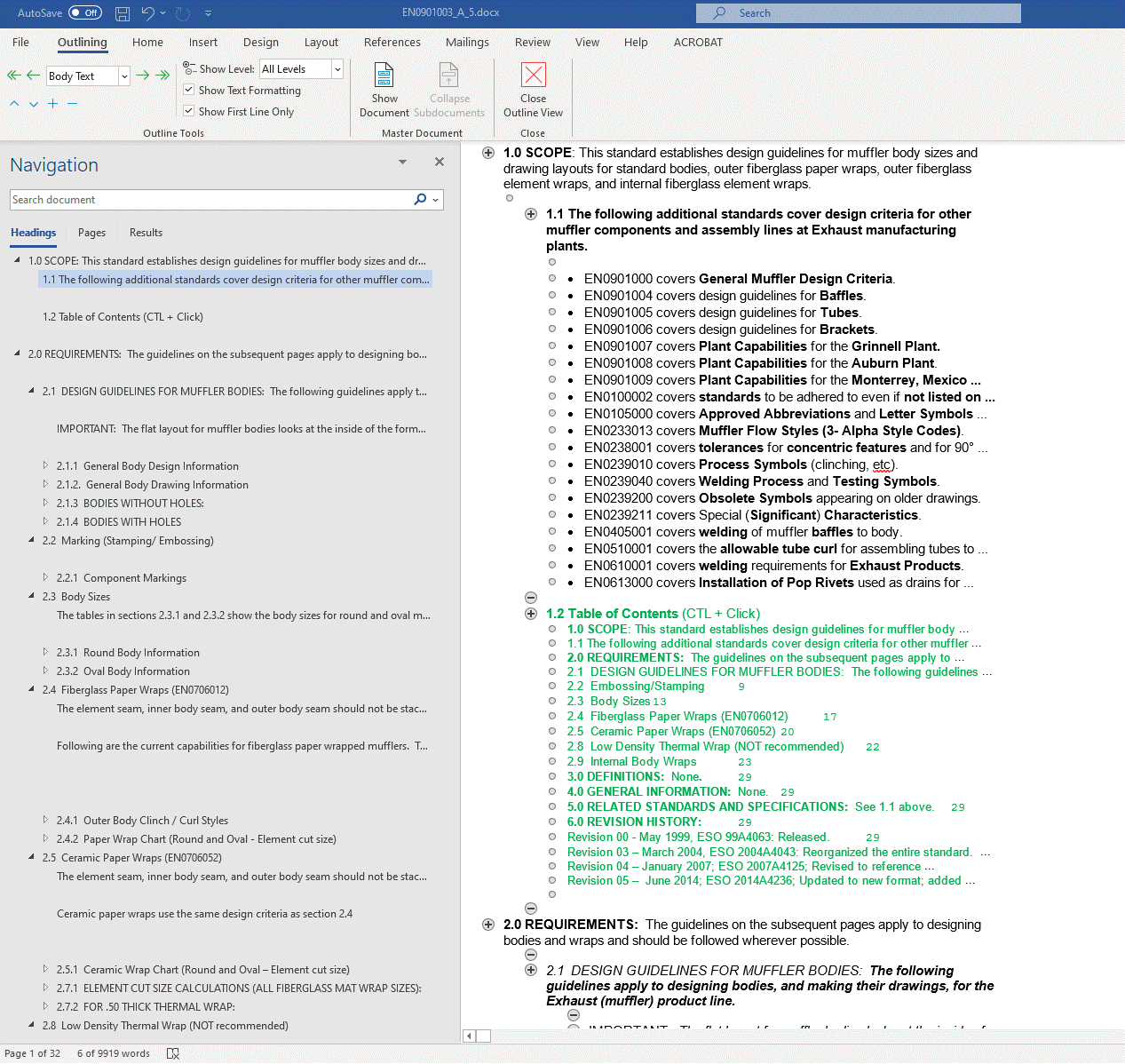The image size is (1125, 1064).
Task: Open Review ribbon tab
Action: pyautogui.click(x=533, y=42)
